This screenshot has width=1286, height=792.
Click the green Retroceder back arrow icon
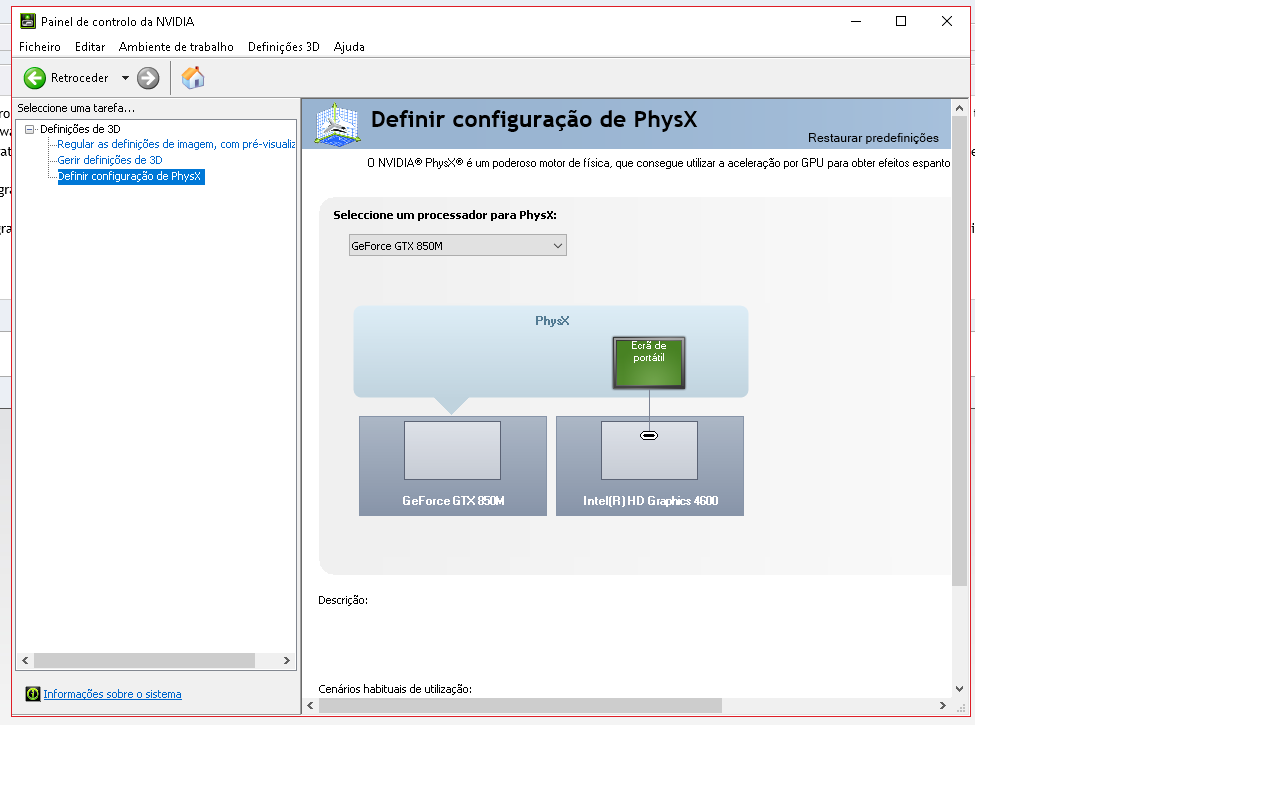click(x=35, y=78)
